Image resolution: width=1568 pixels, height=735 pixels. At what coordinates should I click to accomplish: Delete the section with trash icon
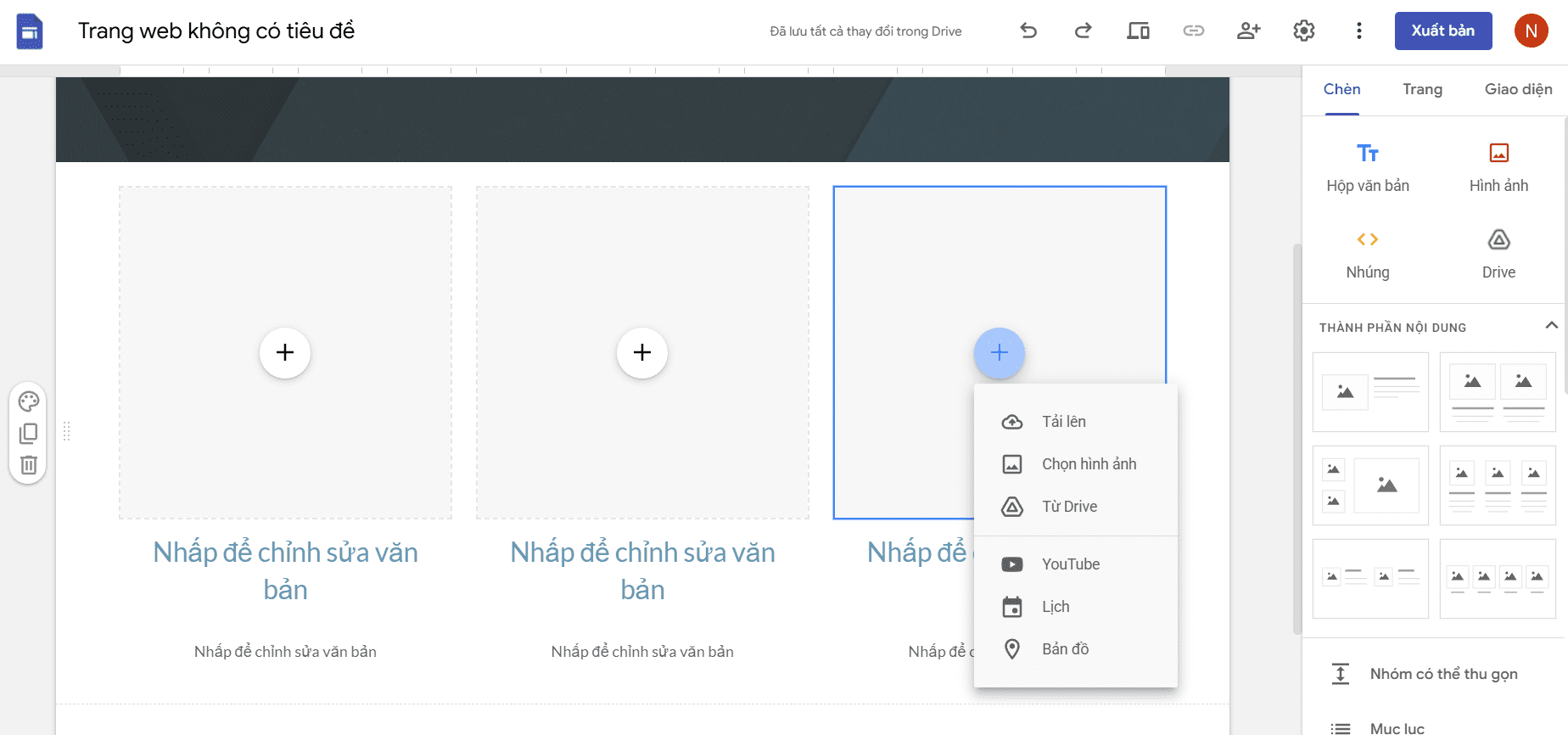(x=29, y=465)
